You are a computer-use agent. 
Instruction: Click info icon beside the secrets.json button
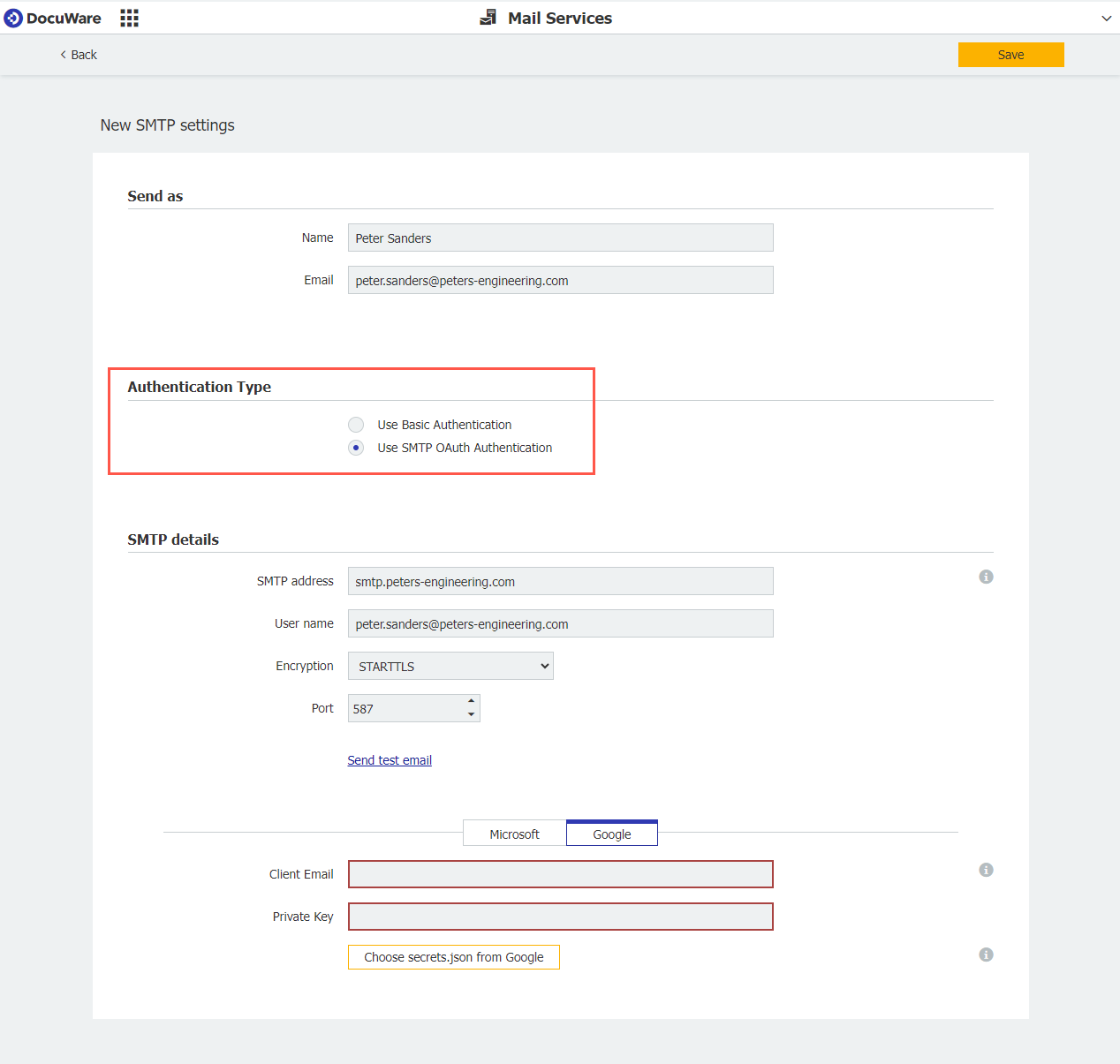[987, 955]
